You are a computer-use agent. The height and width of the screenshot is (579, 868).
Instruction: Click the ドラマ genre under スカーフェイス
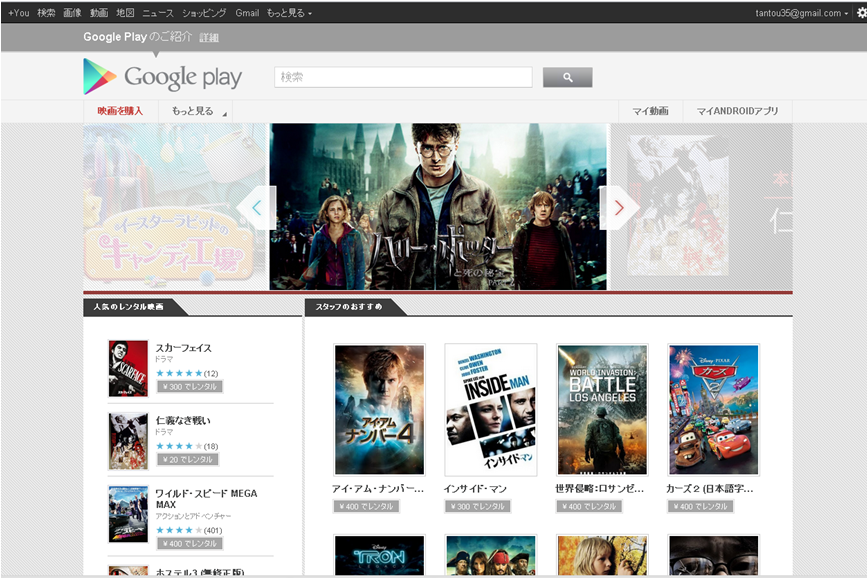tap(164, 359)
